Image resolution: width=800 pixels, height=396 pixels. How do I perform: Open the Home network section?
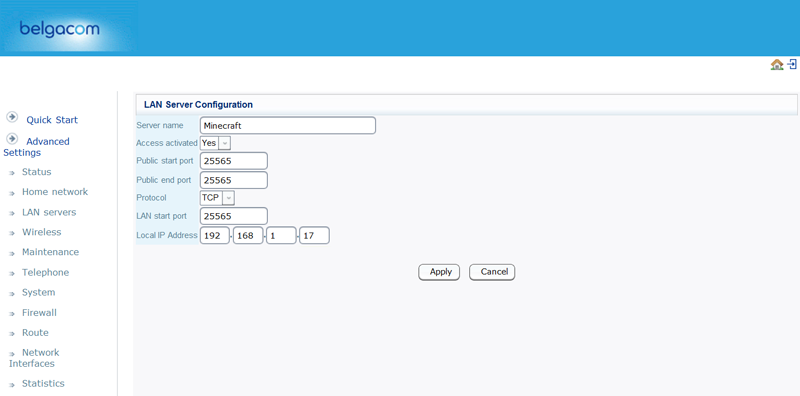(x=55, y=192)
